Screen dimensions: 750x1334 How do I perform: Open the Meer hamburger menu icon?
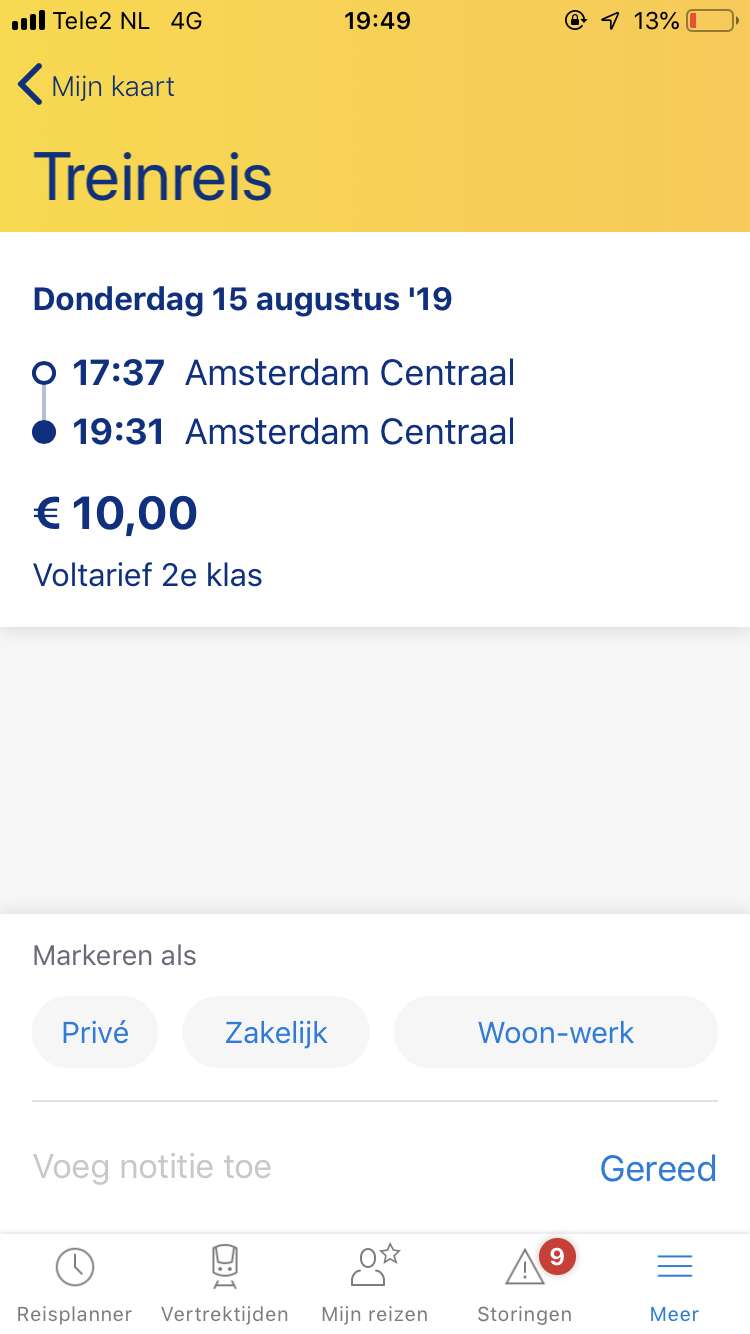[x=674, y=1267]
